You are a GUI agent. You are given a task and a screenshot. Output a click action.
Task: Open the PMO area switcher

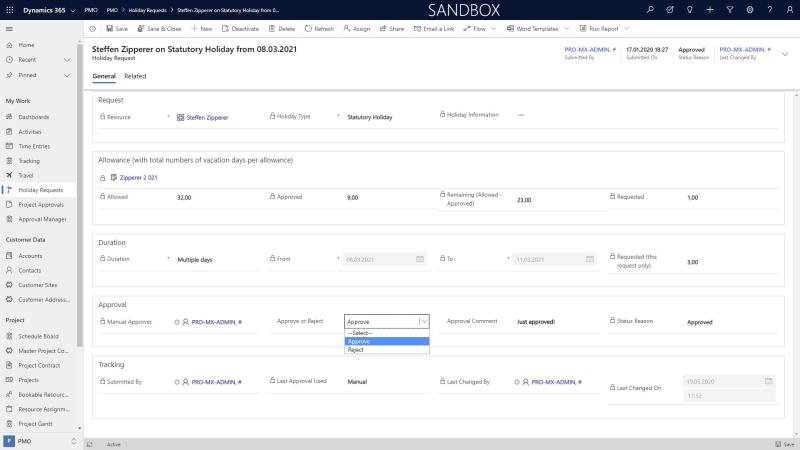pyautogui.click(x=40, y=441)
